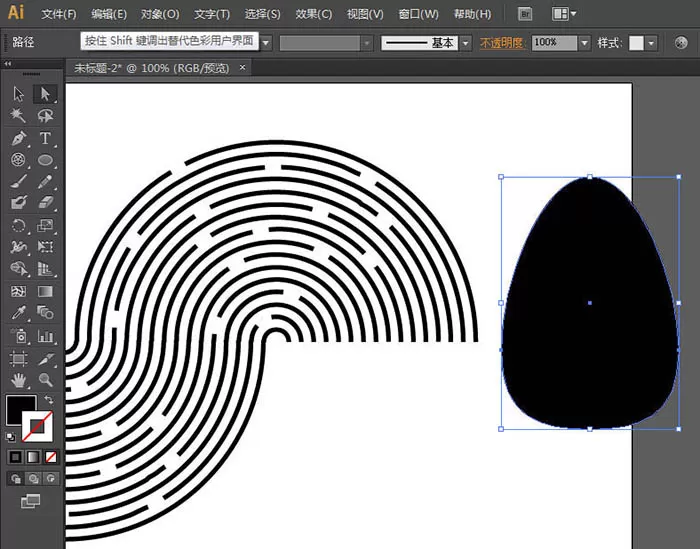Click the Stroke swatch with red slash
The image size is (700, 549).
pyautogui.click(x=38, y=426)
